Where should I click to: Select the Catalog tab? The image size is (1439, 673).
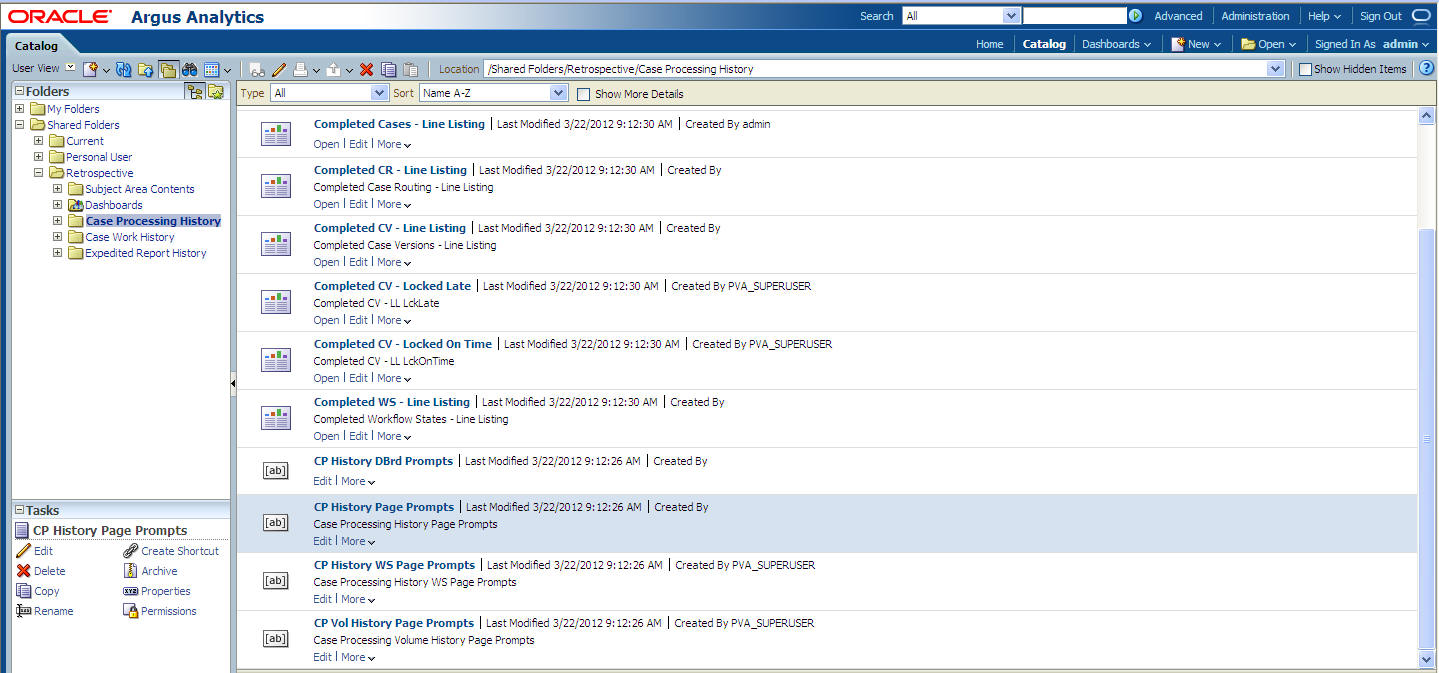(x=36, y=45)
